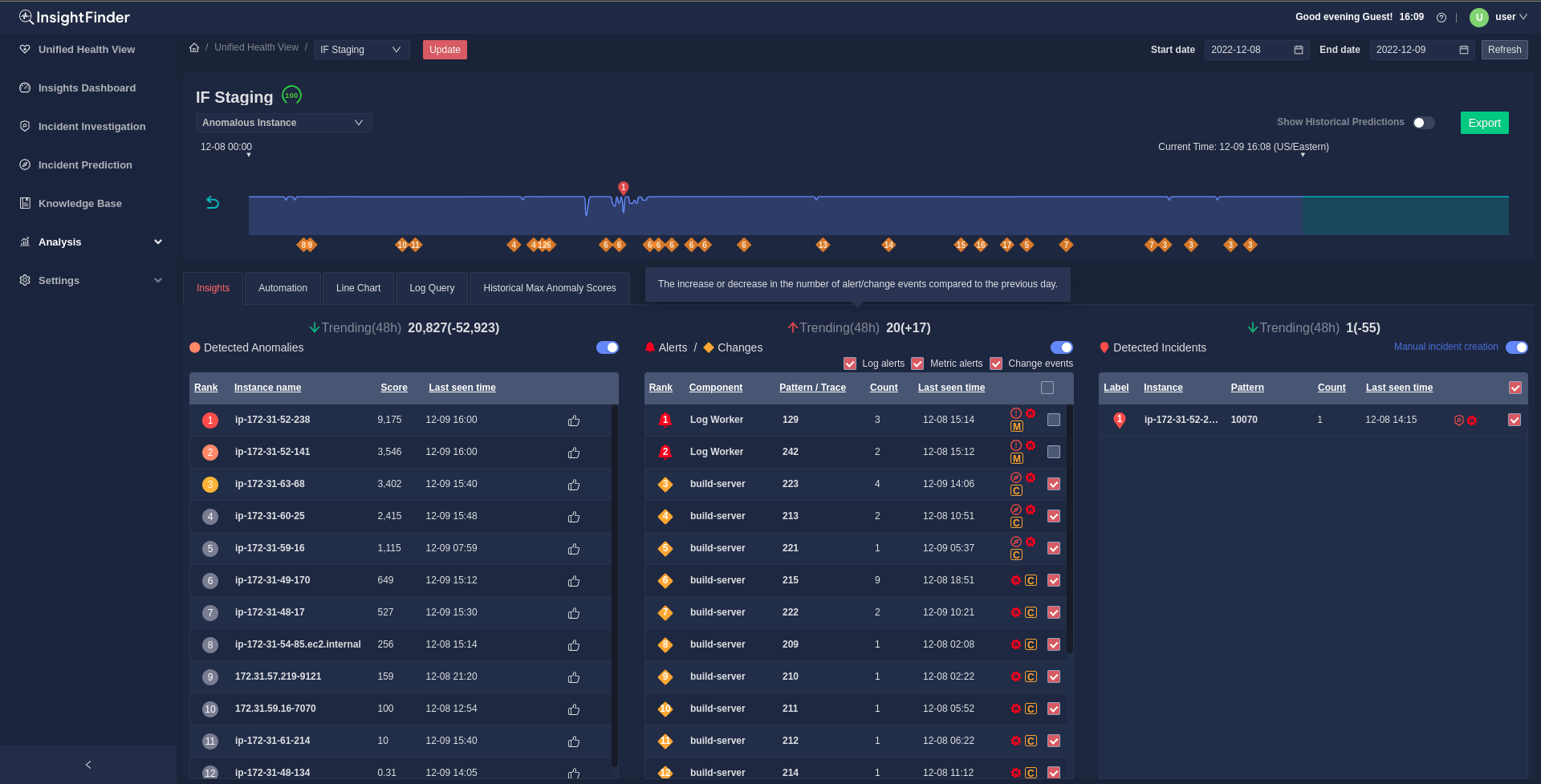The width and height of the screenshot is (1541, 784).
Task: Sort anomalies by Score column
Action: (393, 388)
